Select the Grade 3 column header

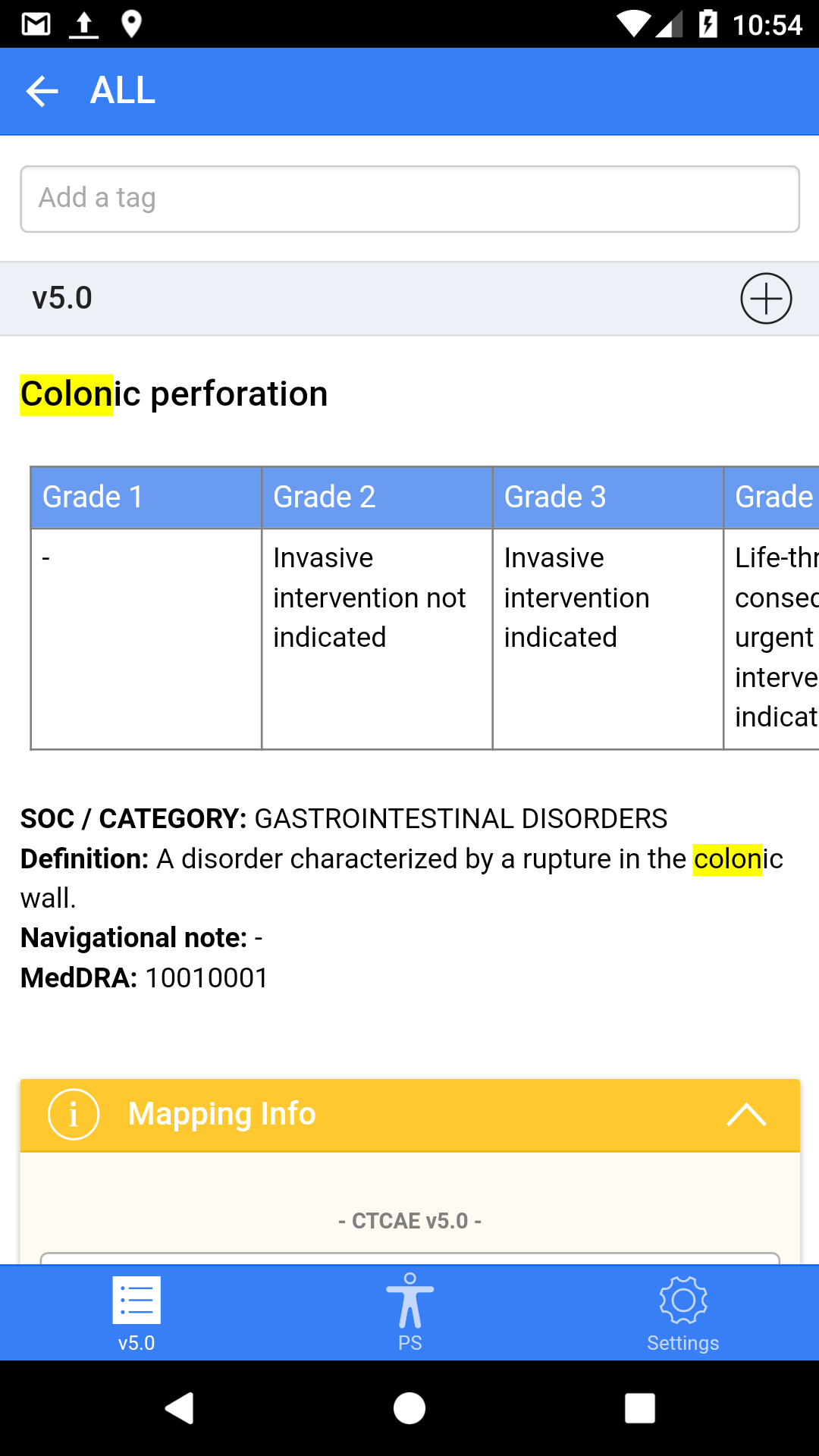click(607, 497)
